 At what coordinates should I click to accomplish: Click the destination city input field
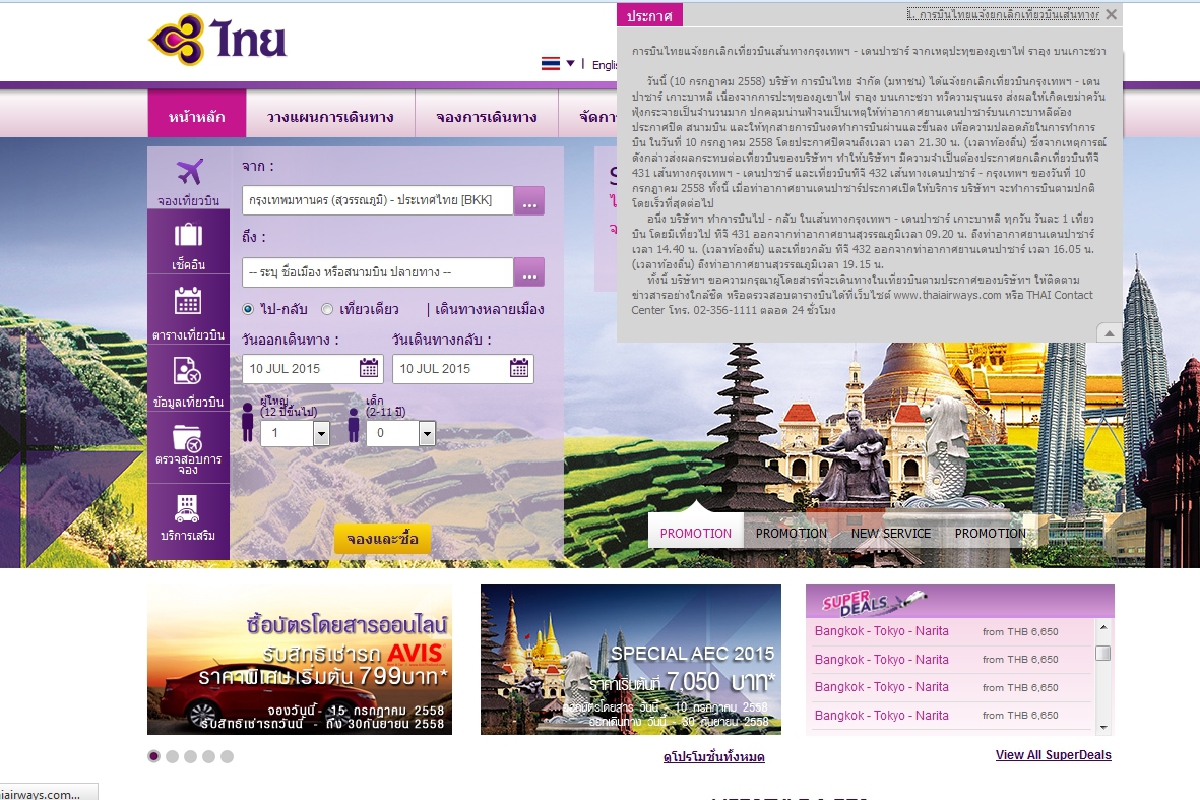tap(378, 272)
